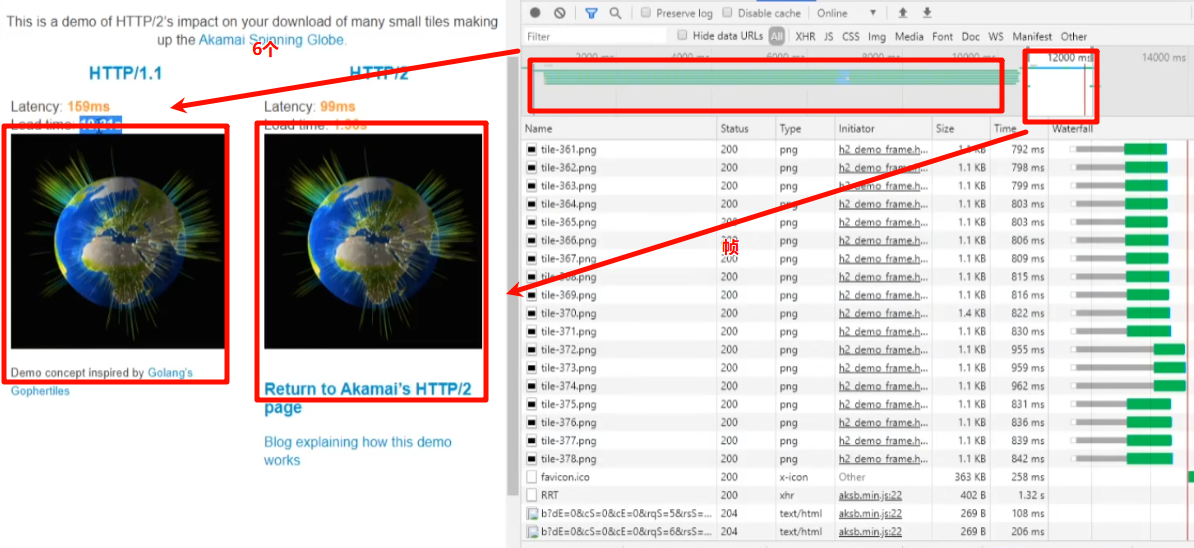
Task: Open network search with magnifier icon
Action: pos(615,13)
